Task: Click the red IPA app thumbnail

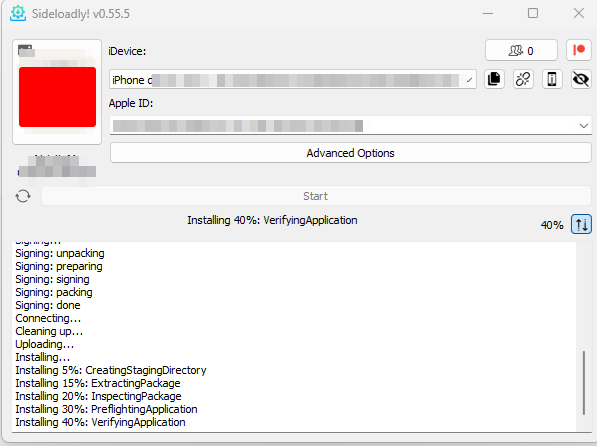Action: coord(57,97)
